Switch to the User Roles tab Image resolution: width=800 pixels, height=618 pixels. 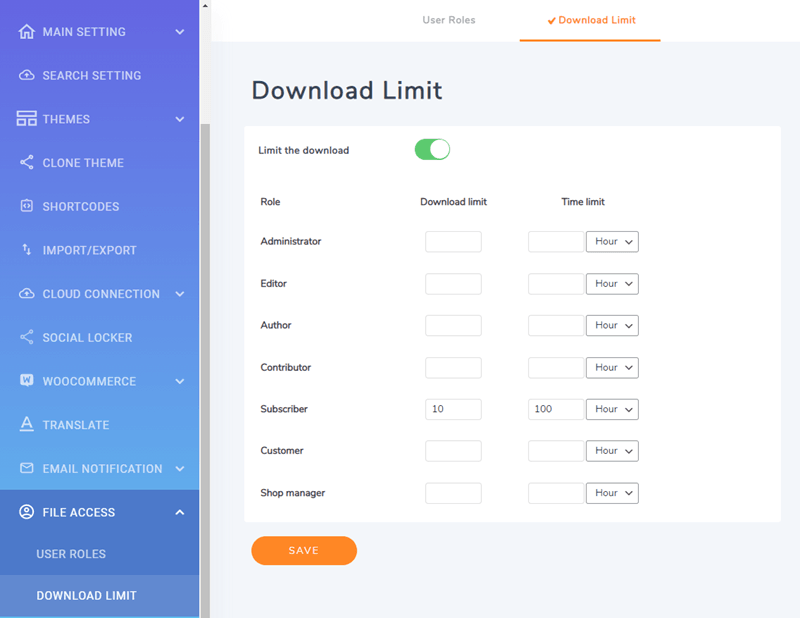pos(449,20)
